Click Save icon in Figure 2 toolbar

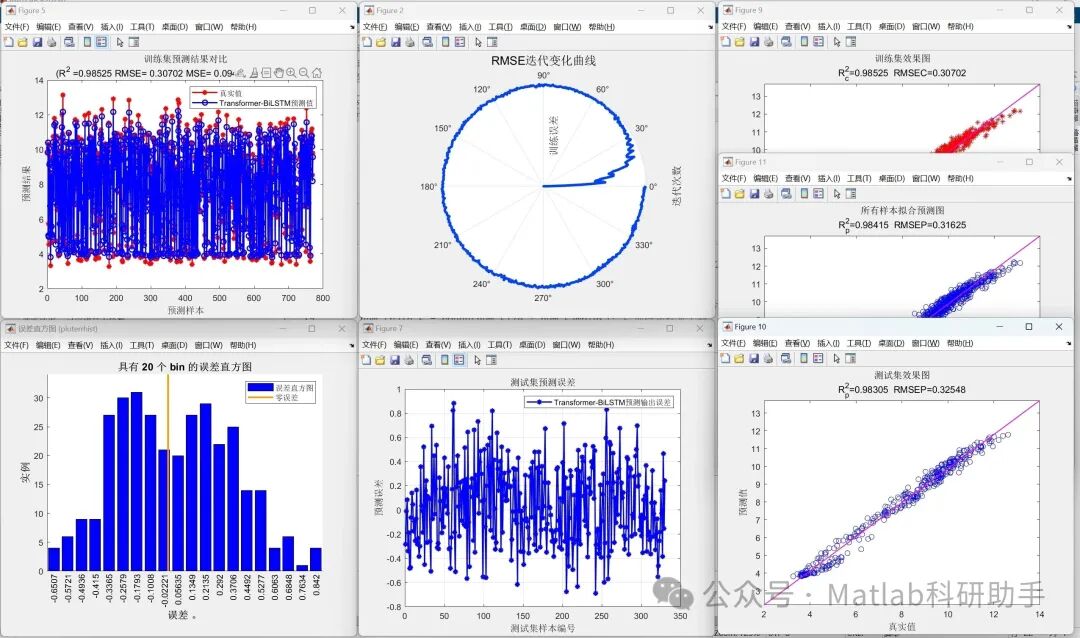click(395, 42)
